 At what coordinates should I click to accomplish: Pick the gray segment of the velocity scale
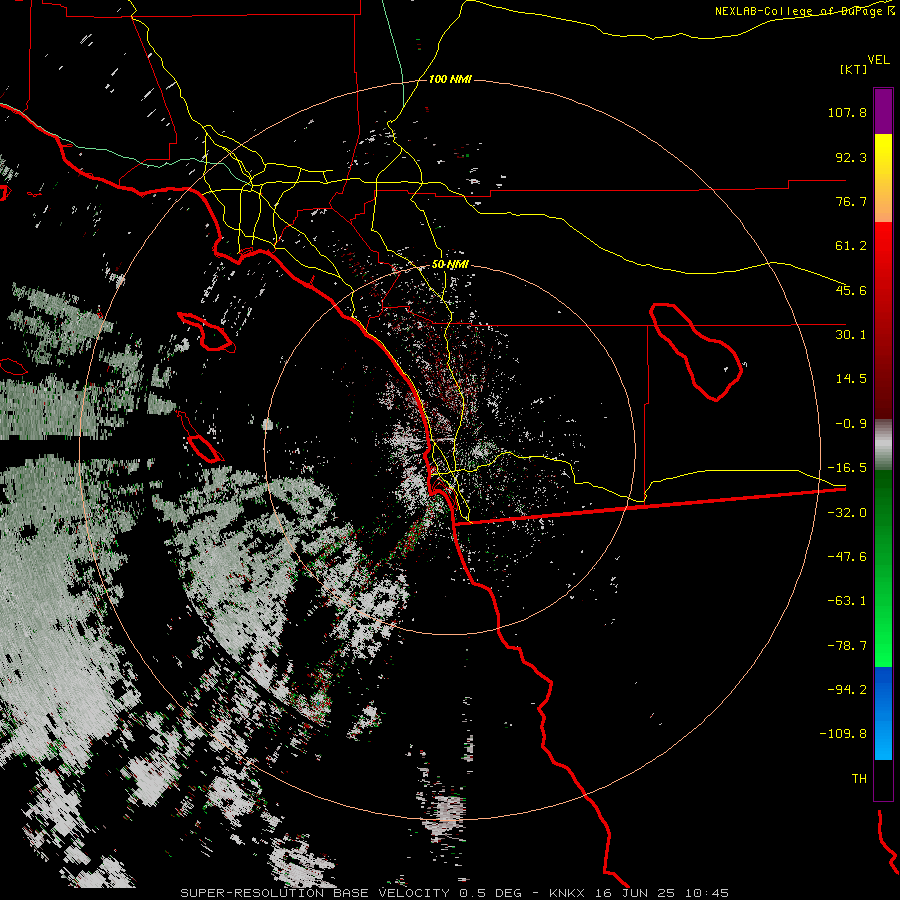[x=883, y=445]
